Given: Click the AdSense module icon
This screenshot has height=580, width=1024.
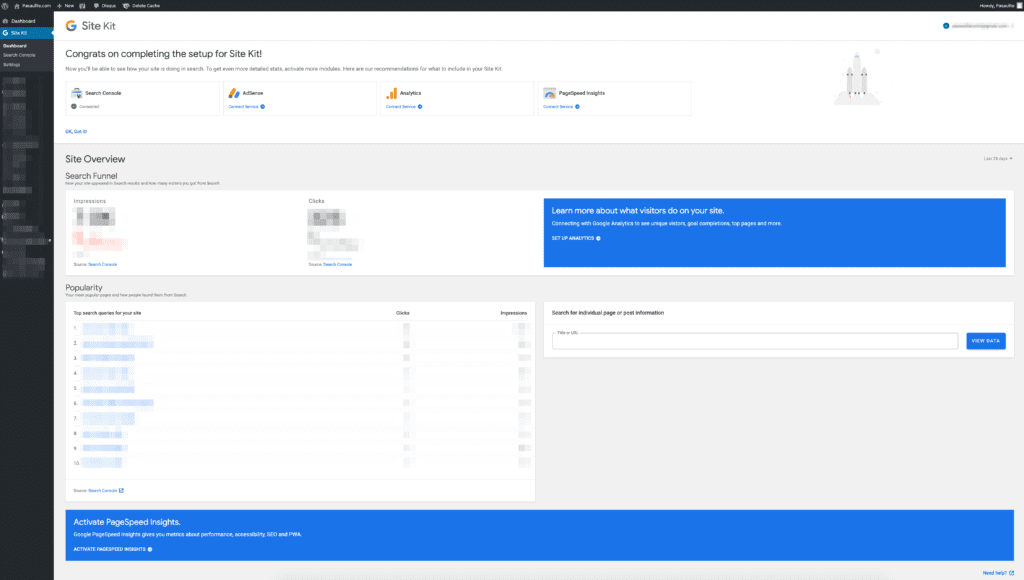Looking at the screenshot, I should coord(234,93).
